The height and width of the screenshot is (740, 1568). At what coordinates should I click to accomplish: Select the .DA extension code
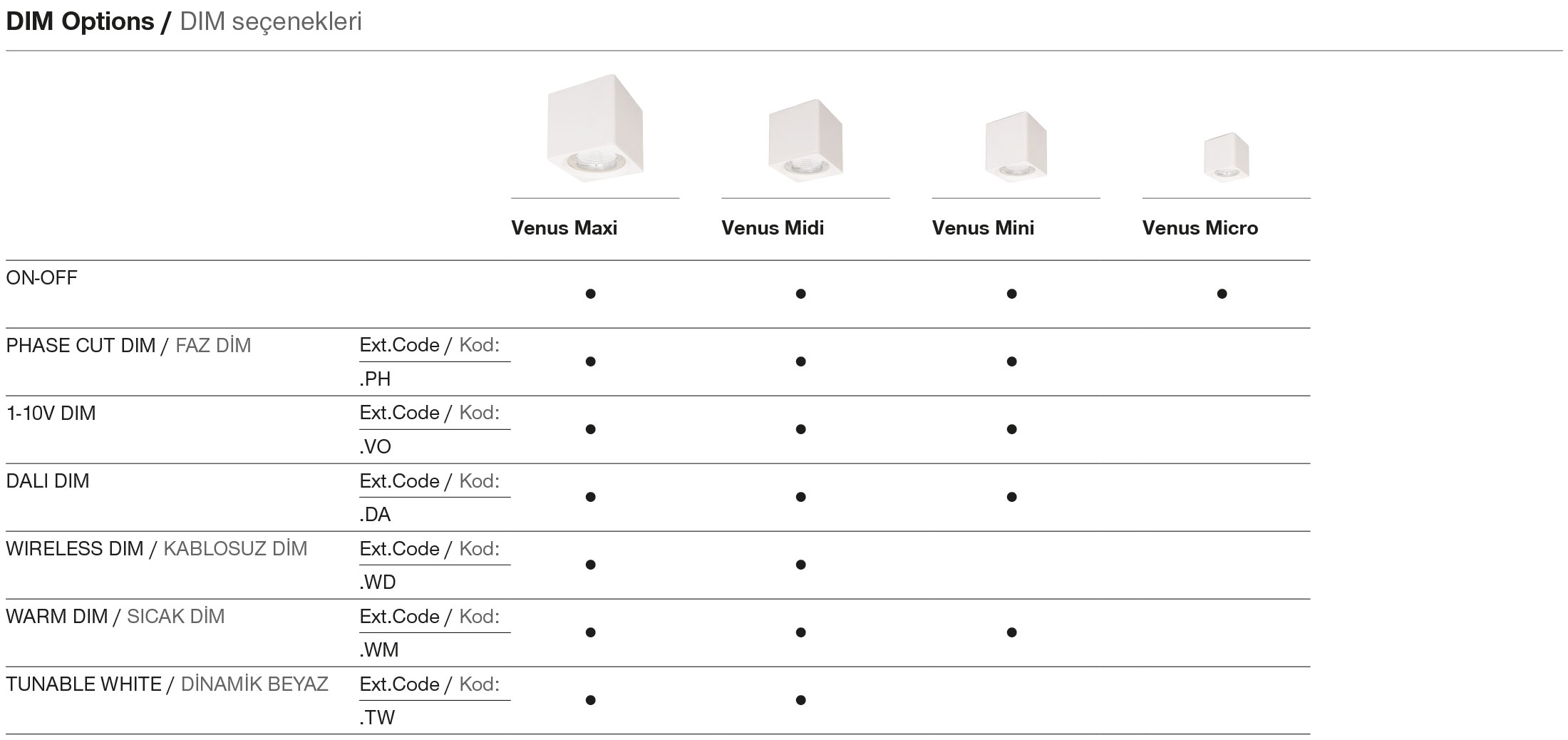pyautogui.click(x=375, y=515)
